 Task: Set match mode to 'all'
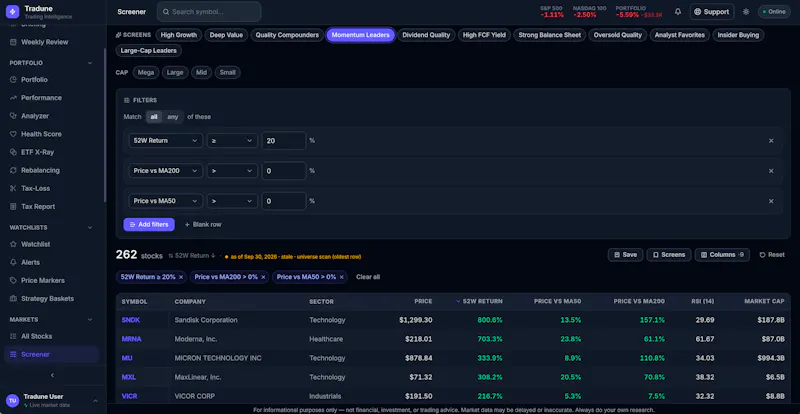pos(154,117)
